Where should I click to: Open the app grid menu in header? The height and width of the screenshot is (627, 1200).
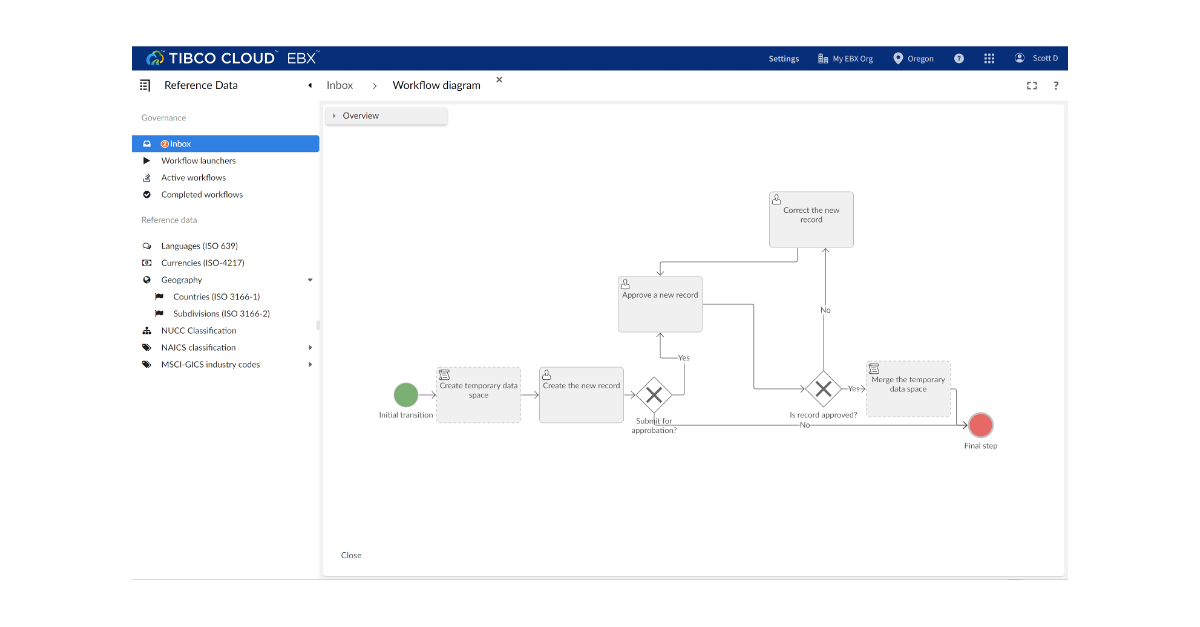click(989, 58)
